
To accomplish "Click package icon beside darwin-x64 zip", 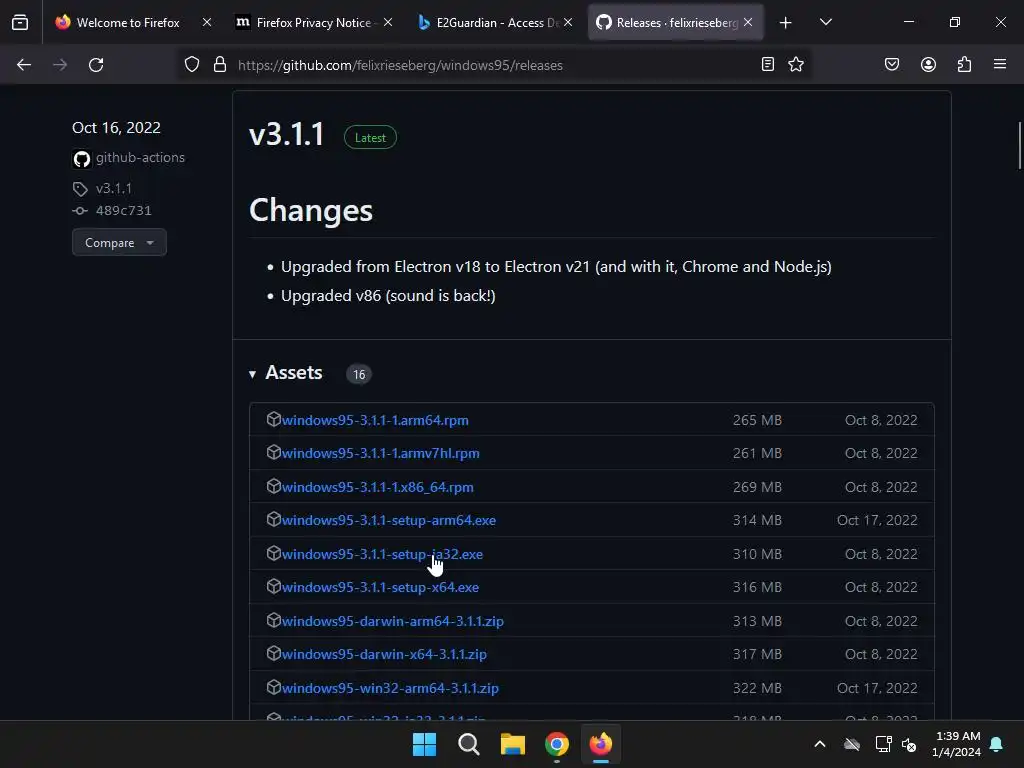I will [x=274, y=653].
